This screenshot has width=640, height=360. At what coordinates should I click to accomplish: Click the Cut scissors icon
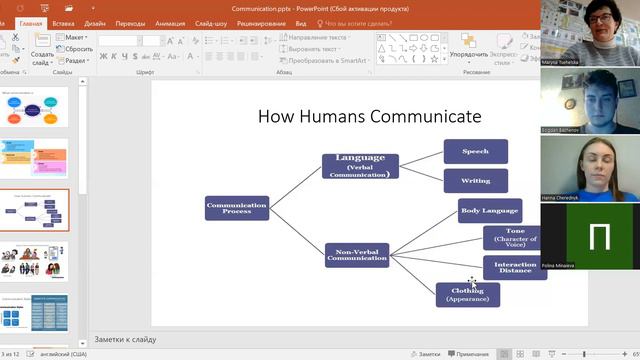pos(16,37)
